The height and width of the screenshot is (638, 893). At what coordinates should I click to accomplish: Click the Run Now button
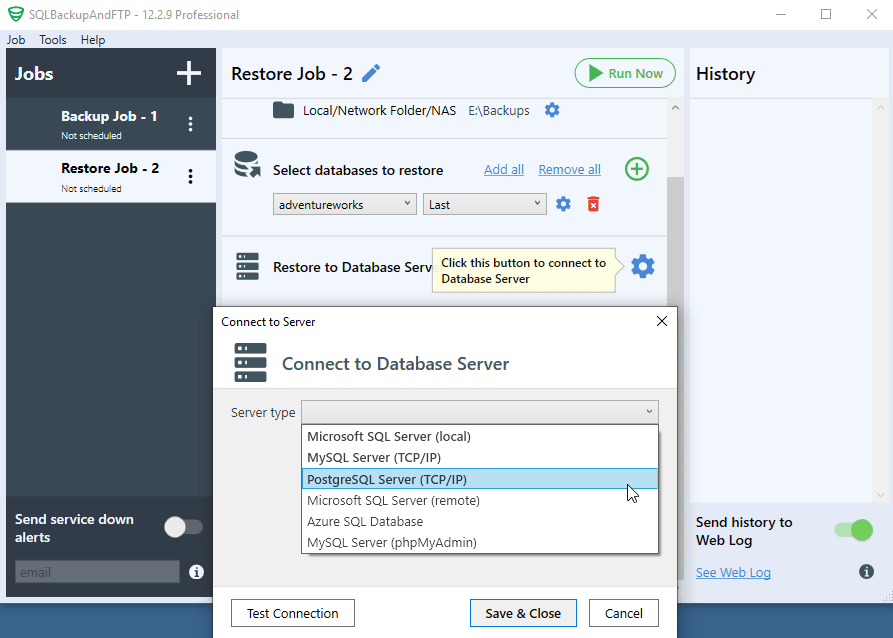point(625,73)
